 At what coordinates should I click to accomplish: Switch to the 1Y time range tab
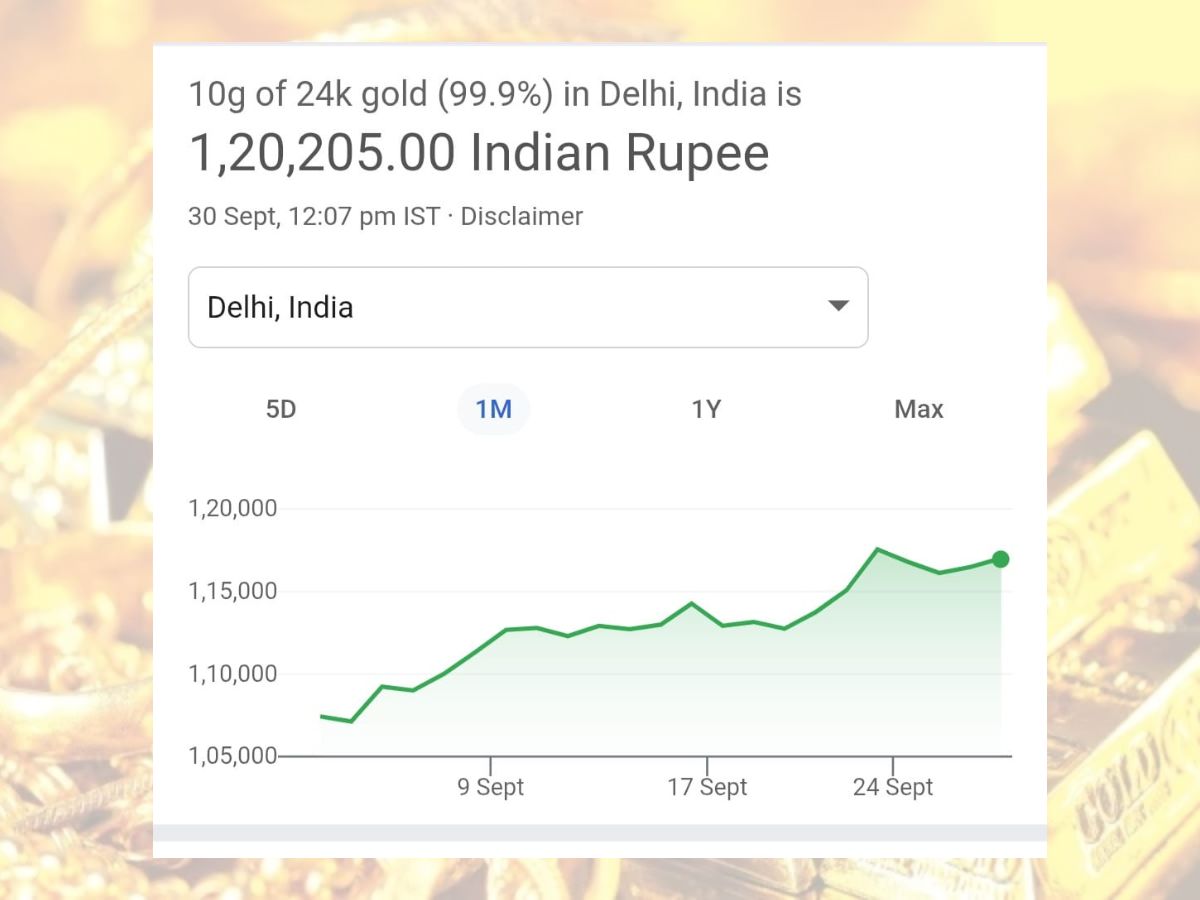707,408
